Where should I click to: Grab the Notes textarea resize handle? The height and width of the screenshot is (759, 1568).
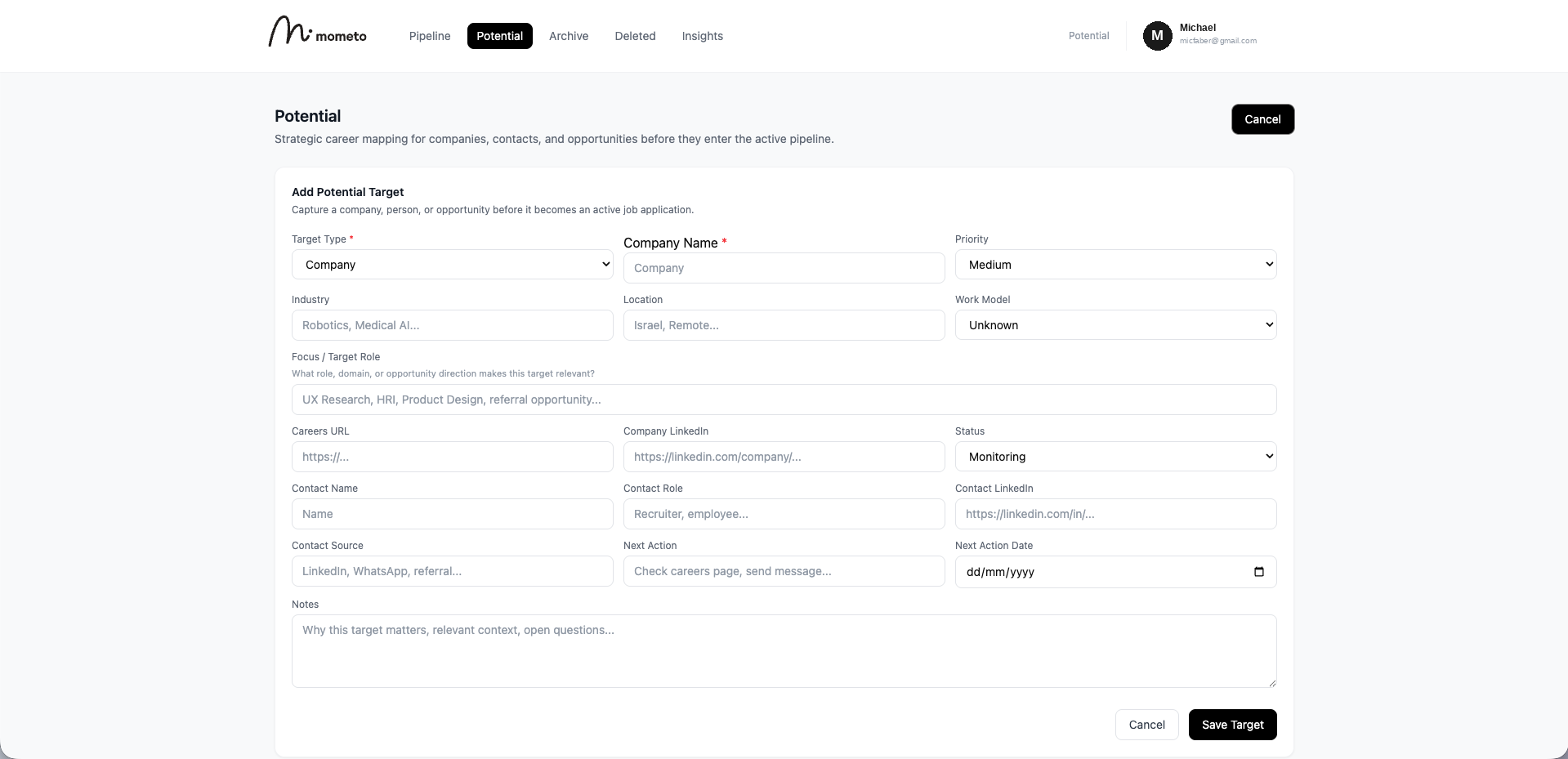coord(1271,682)
